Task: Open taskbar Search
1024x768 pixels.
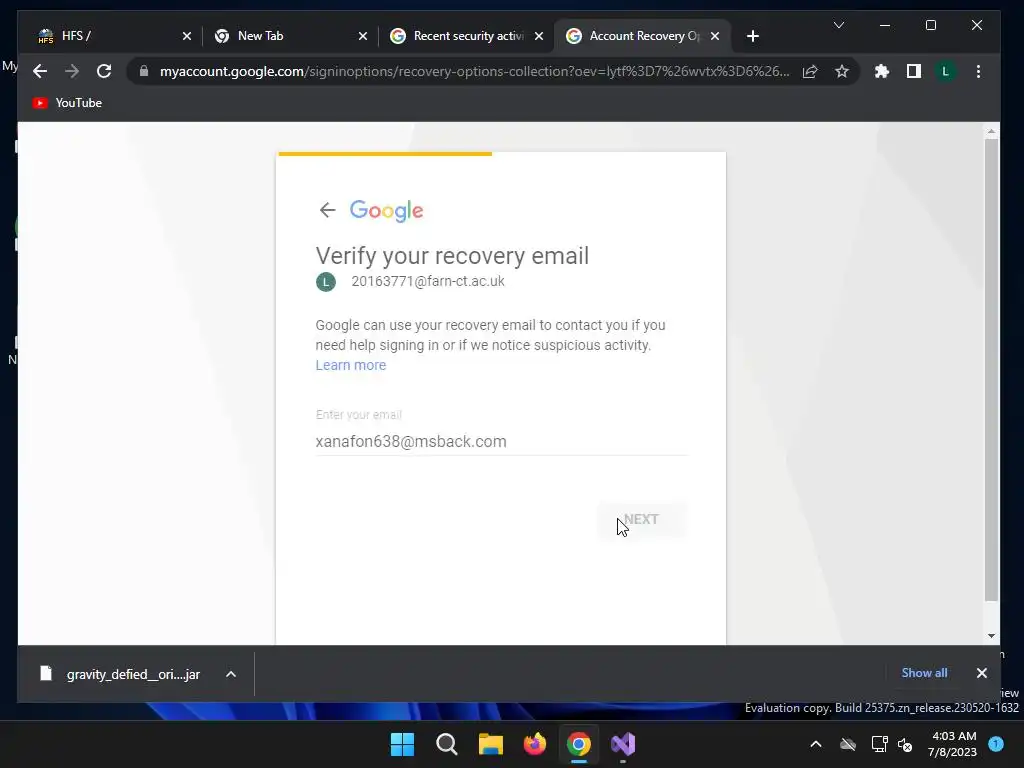Action: tap(447, 744)
